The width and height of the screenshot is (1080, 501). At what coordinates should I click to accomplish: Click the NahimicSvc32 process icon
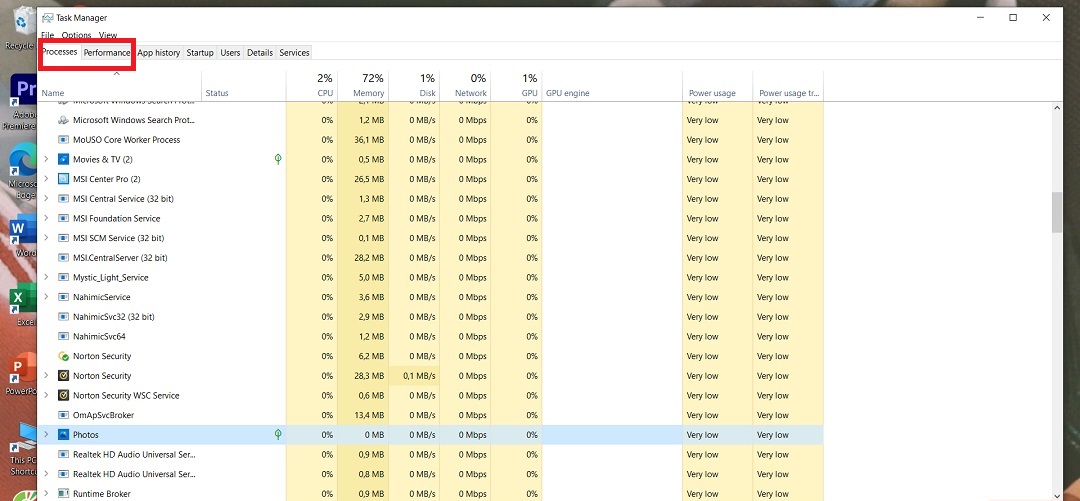(63, 317)
